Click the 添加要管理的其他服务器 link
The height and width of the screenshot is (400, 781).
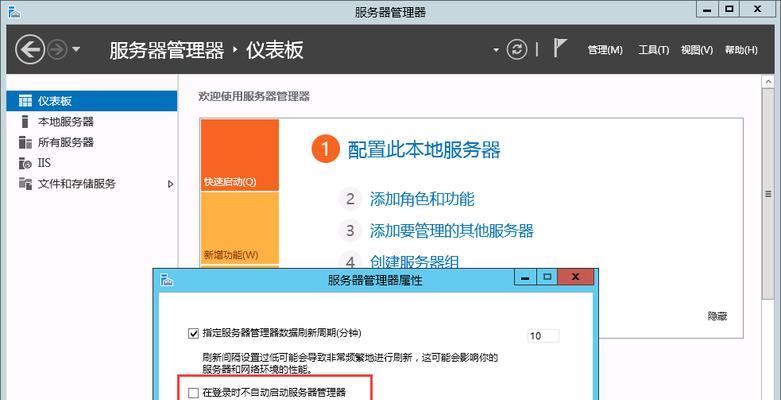pos(451,231)
